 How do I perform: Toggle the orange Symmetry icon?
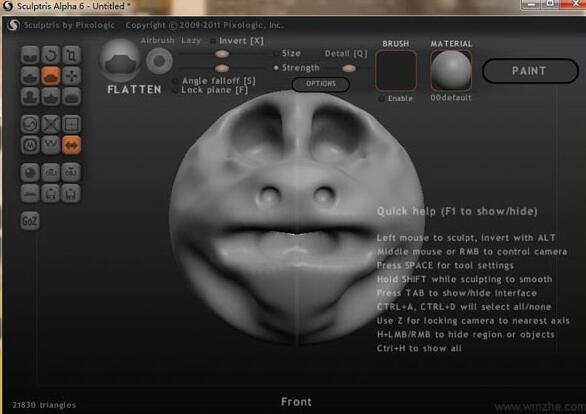tap(71, 145)
